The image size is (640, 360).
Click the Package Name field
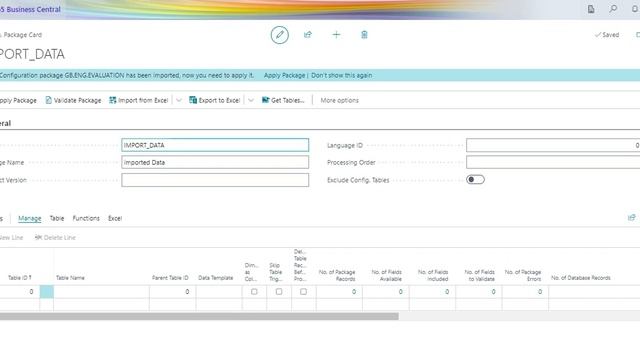click(x=215, y=162)
